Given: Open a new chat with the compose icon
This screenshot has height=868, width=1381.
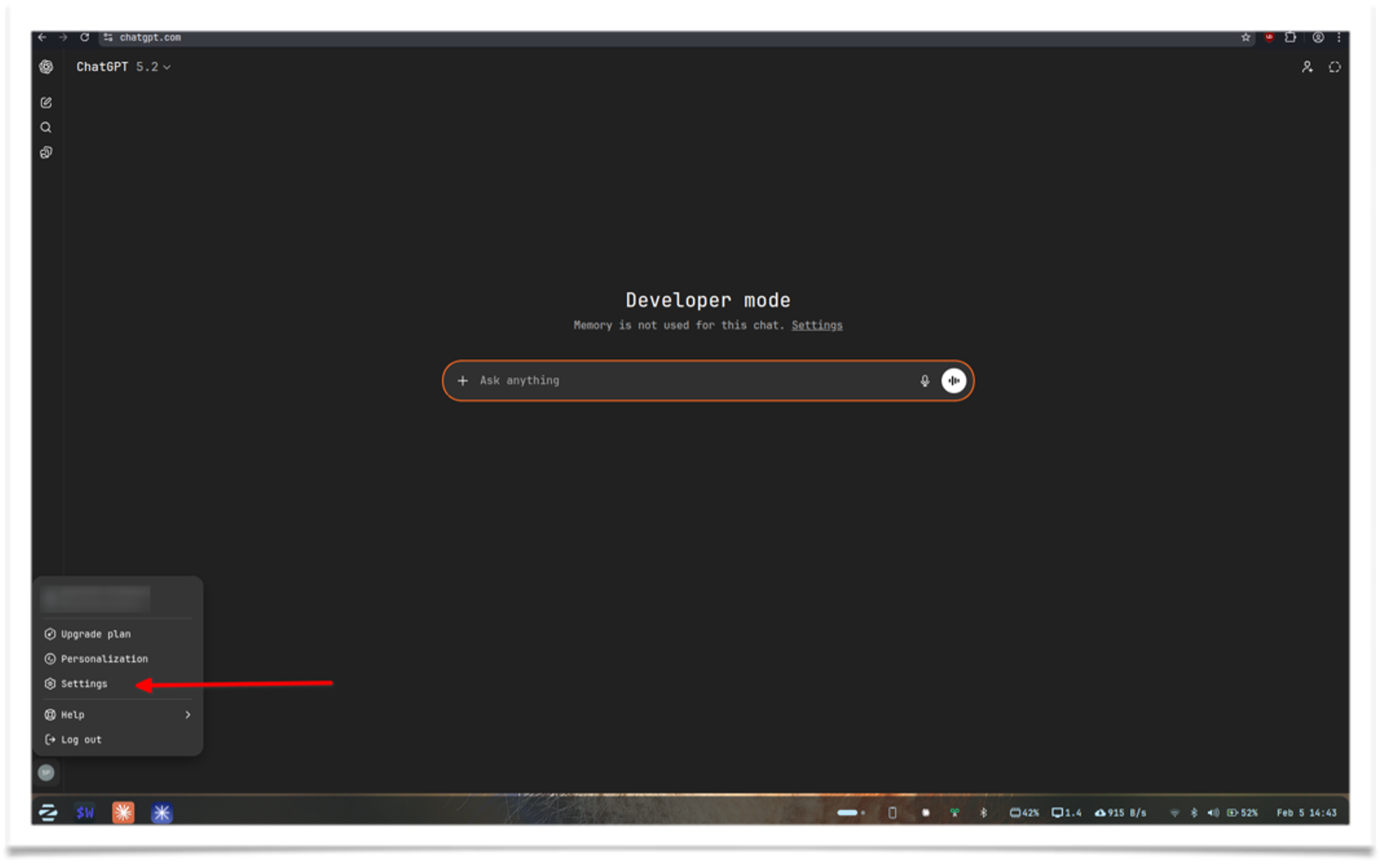Looking at the screenshot, I should click(46, 102).
